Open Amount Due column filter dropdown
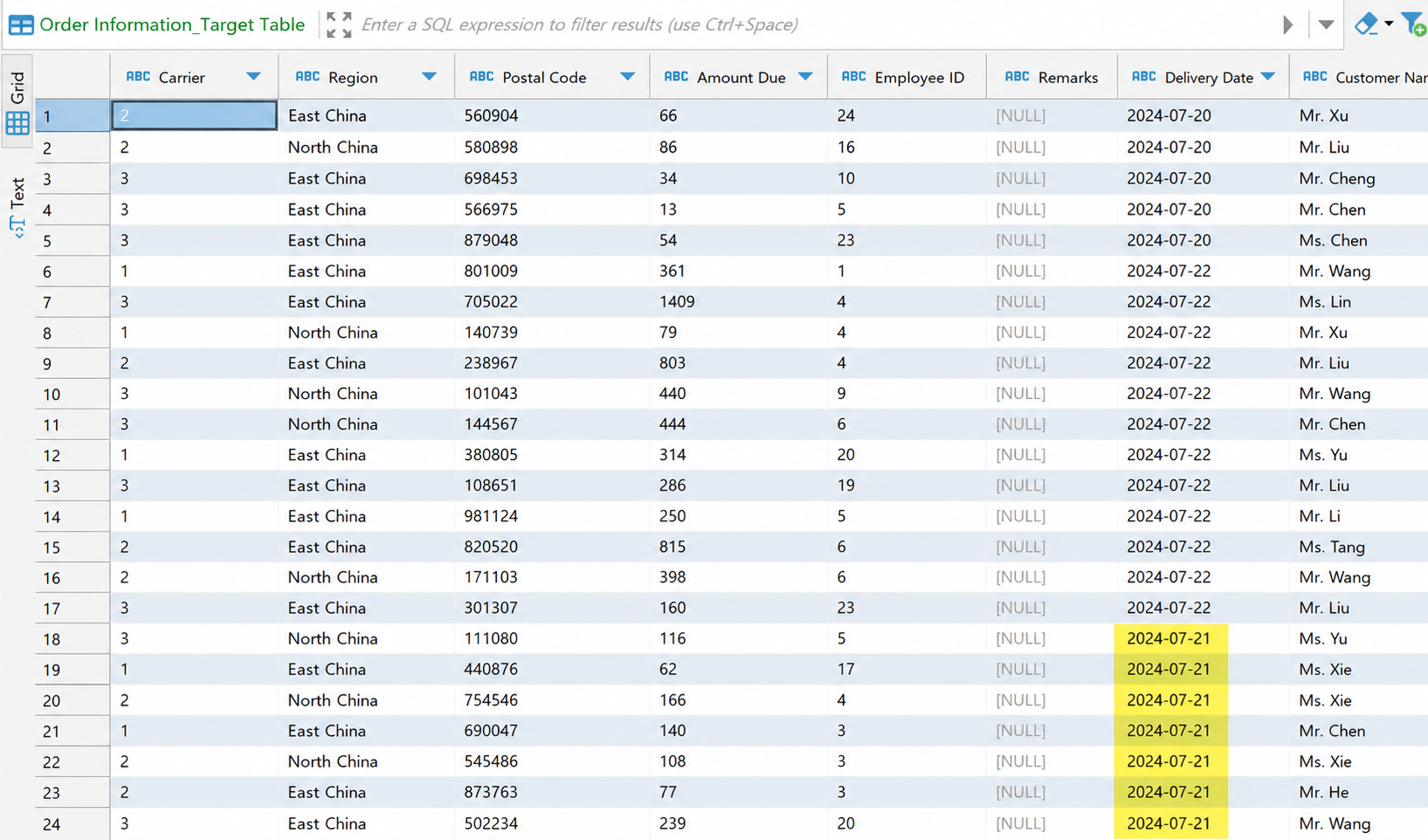Screen dimensions: 1428x840 (805, 77)
